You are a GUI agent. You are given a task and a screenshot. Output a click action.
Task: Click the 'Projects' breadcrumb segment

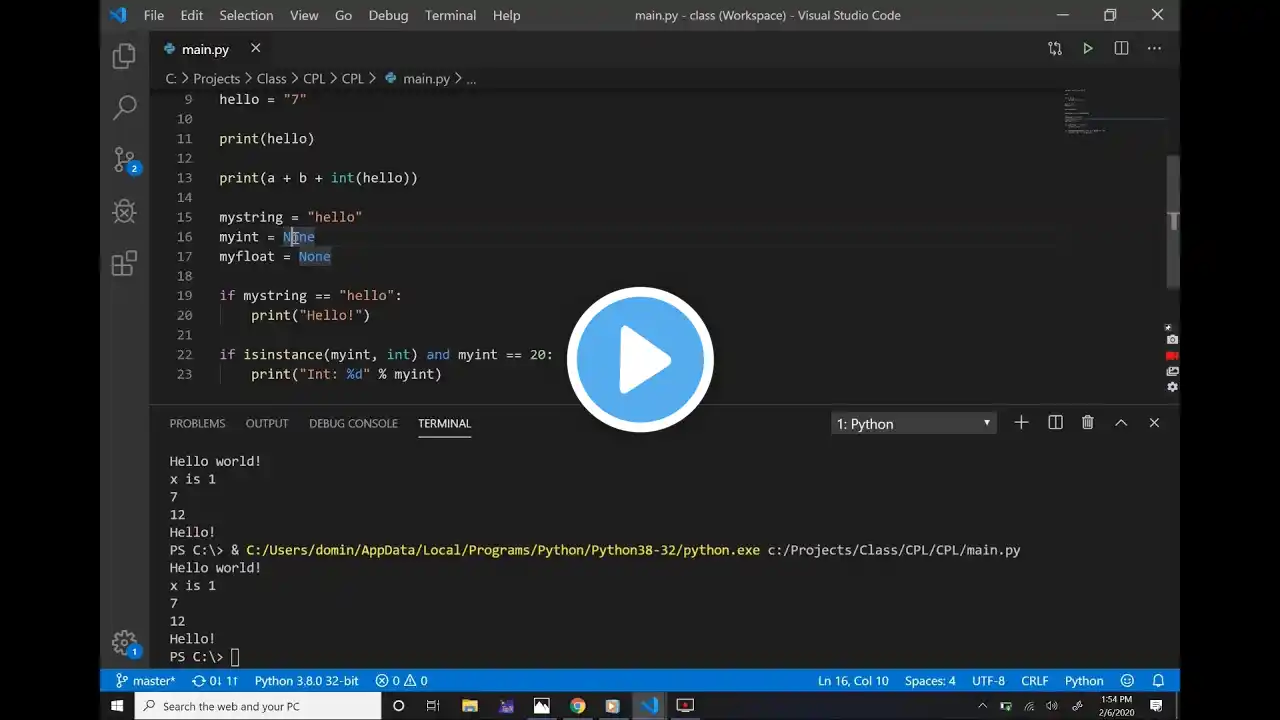pos(217,78)
